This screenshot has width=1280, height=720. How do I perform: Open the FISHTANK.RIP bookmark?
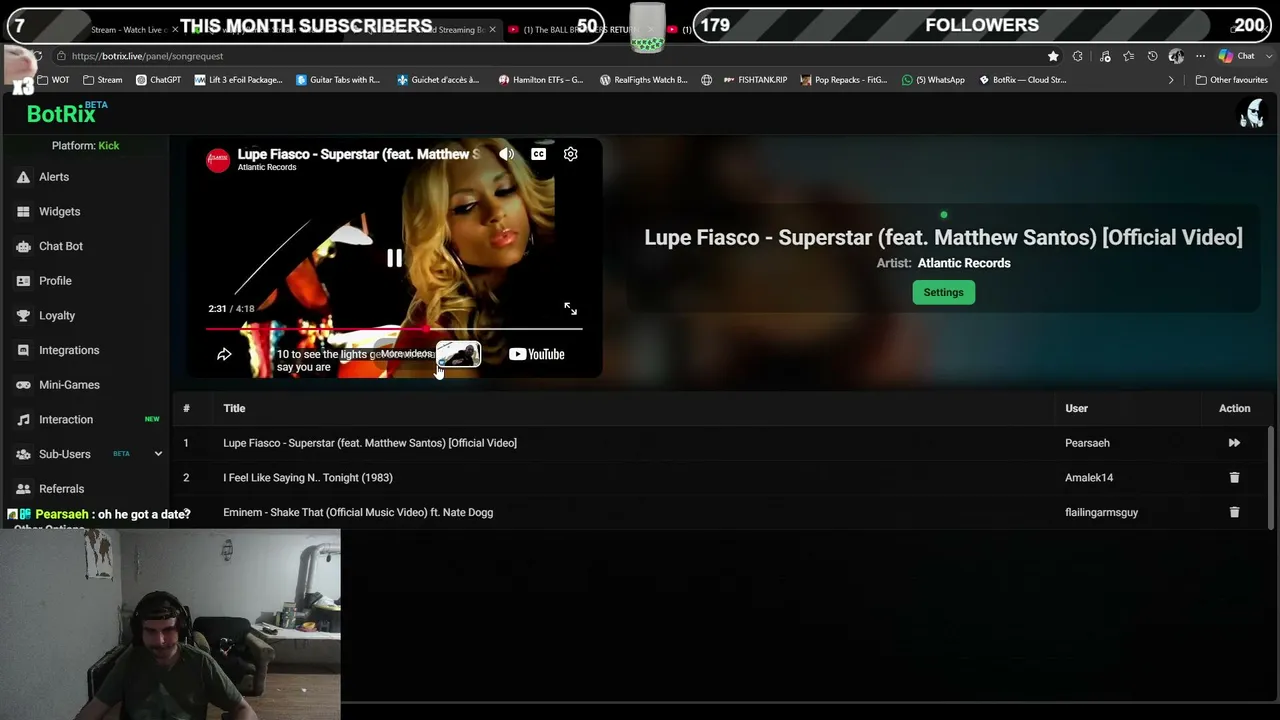(x=755, y=80)
